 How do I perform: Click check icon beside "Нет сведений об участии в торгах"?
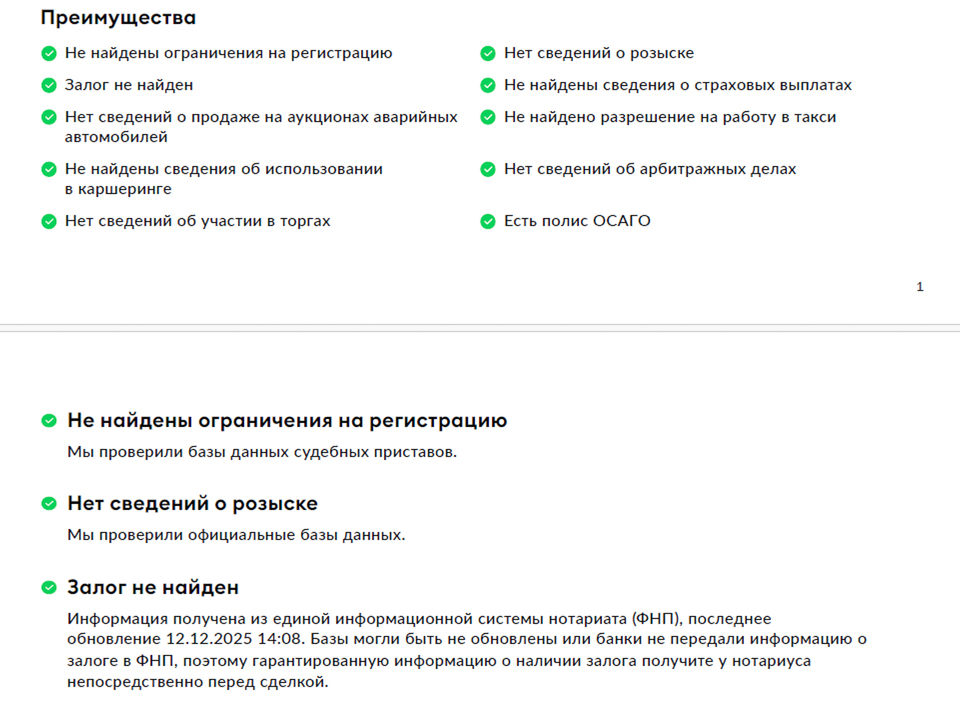click(x=48, y=221)
